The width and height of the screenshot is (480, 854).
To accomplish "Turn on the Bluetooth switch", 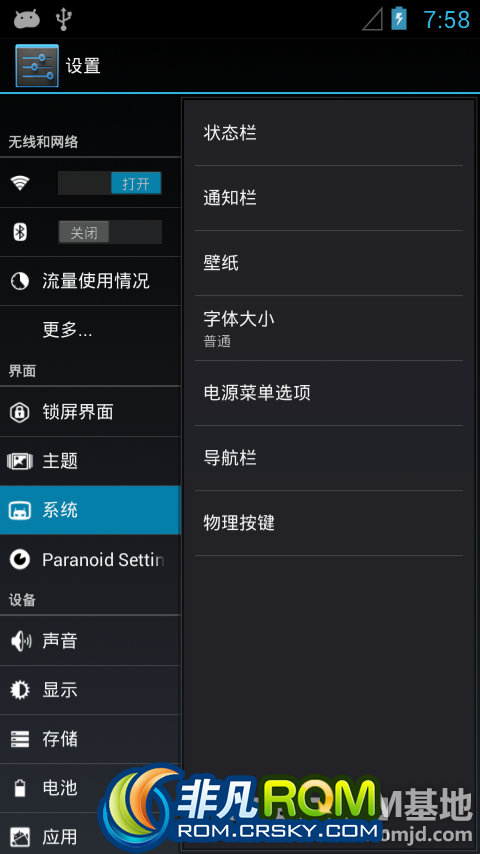I will pos(110,232).
